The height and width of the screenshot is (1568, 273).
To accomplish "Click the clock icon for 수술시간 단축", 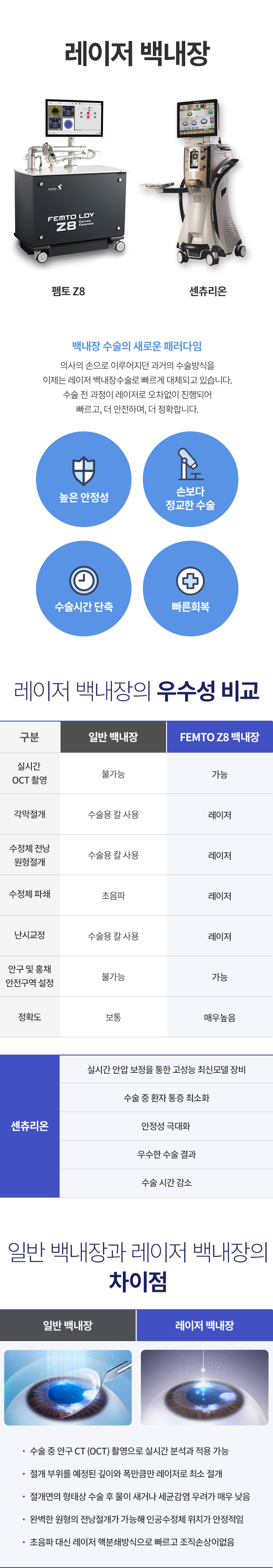I will (x=84, y=580).
